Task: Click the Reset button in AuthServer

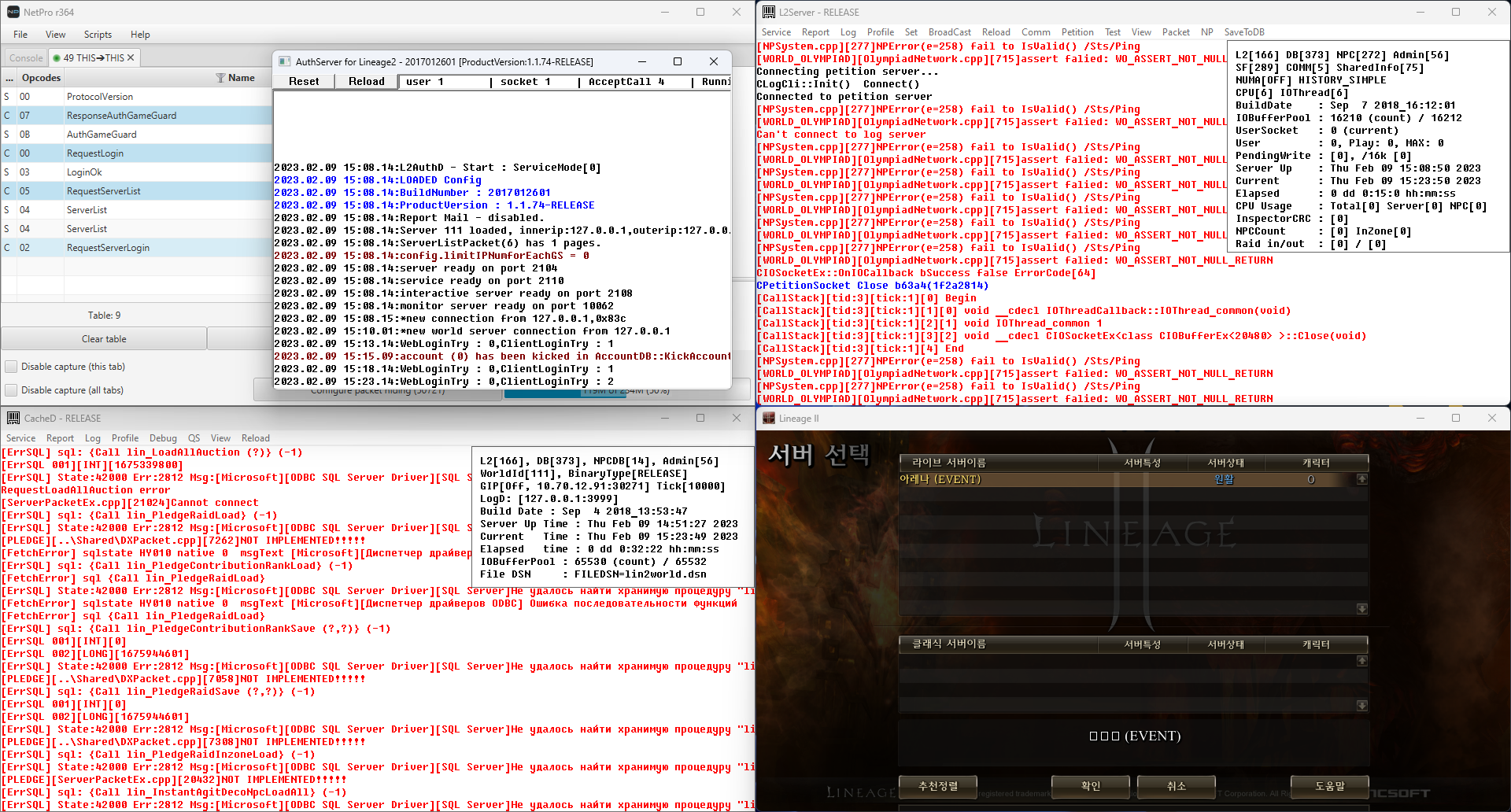Action: pyautogui.click(x=304, y=82)
